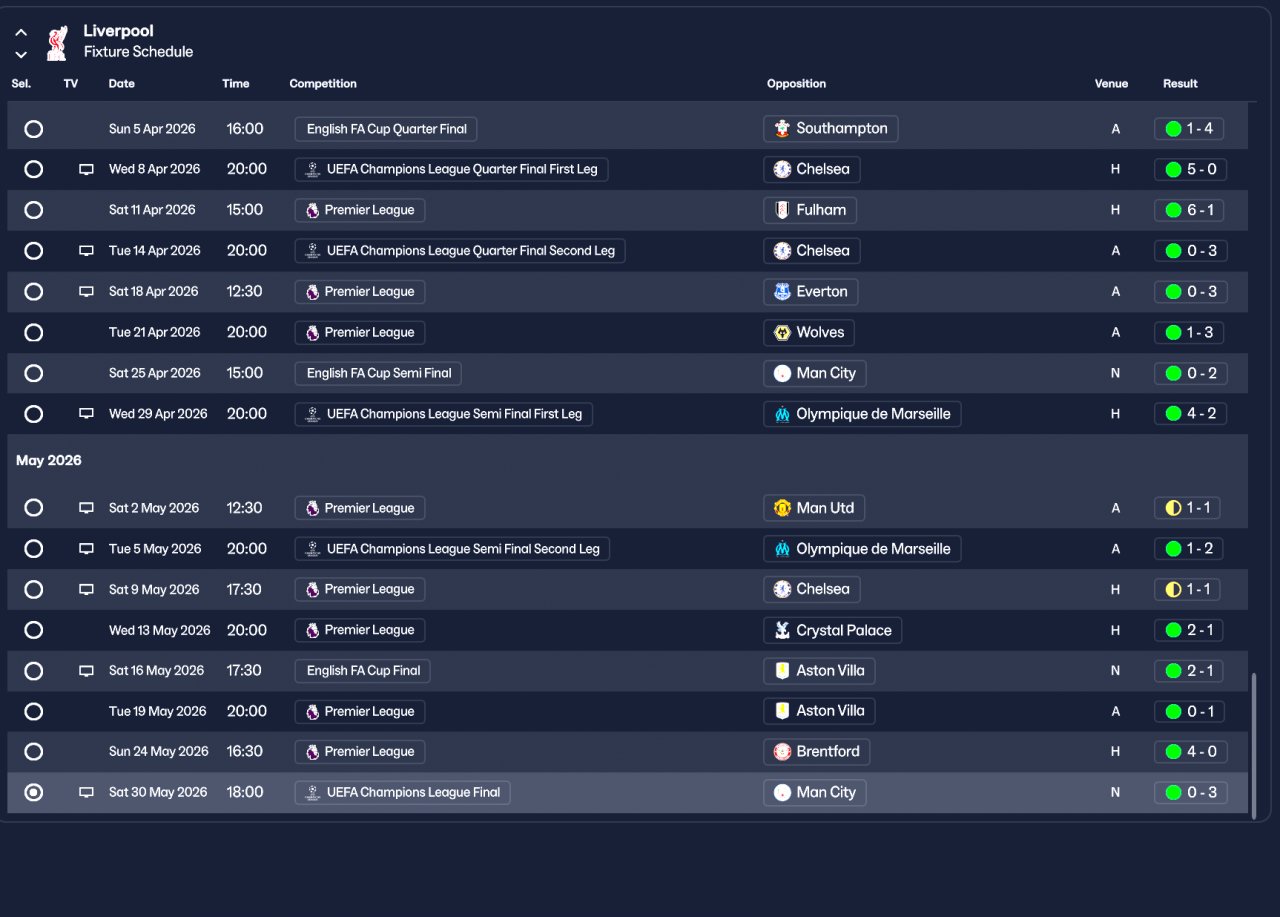This screenshot has height=917, width=1280.
Task: Click the up chevron next to Liverpool
Action: coord(21,33)
